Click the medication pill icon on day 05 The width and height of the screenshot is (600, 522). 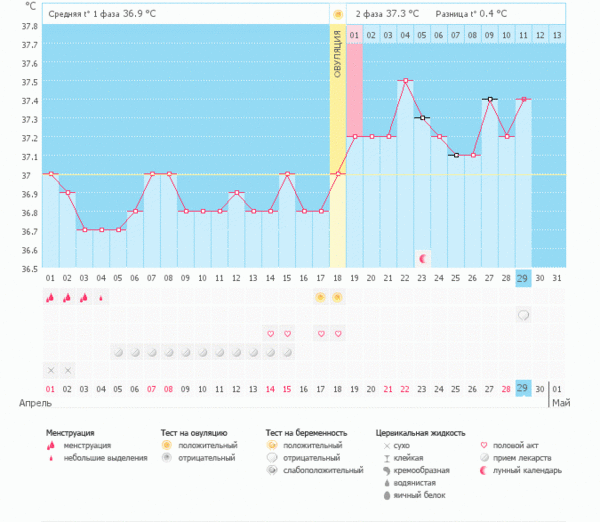[118, 352]
